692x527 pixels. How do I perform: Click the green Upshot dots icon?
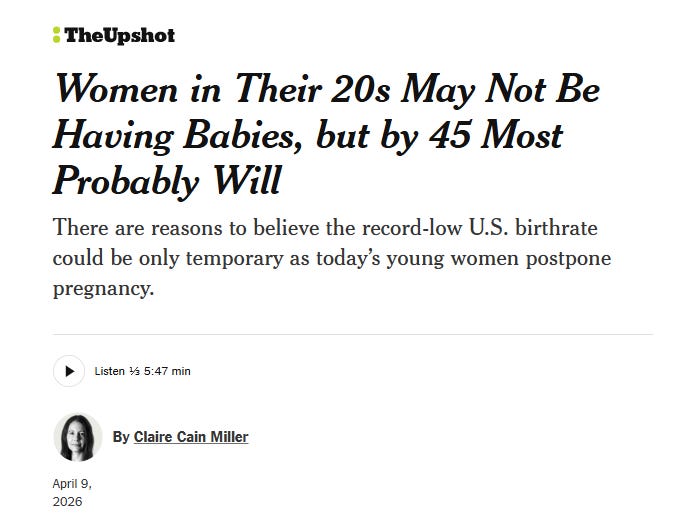(x=56, y=35)
